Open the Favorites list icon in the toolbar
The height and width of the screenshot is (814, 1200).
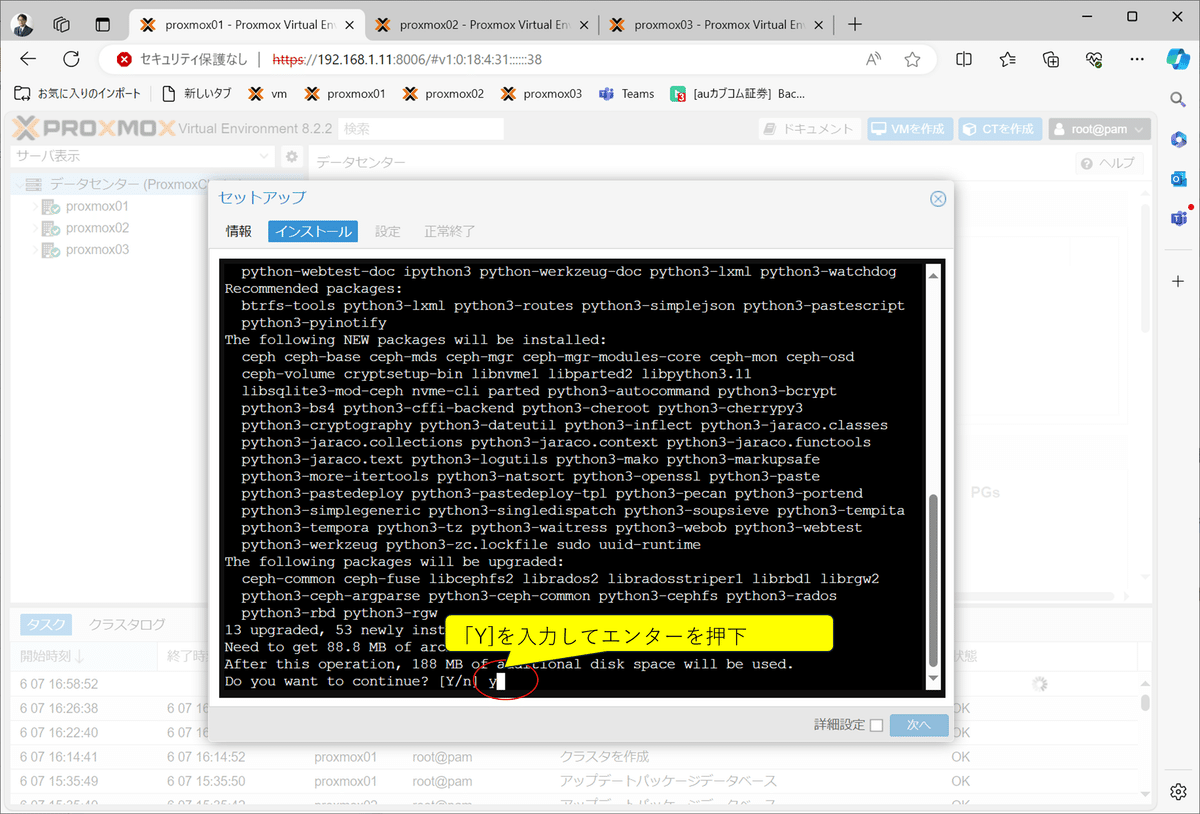point(1008,59)
